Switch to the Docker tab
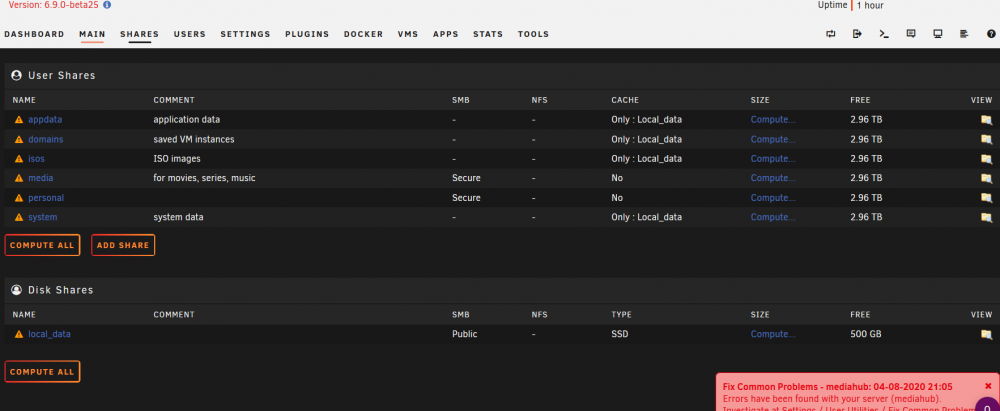The image size is (1000, 411). [x=364, y=34]
